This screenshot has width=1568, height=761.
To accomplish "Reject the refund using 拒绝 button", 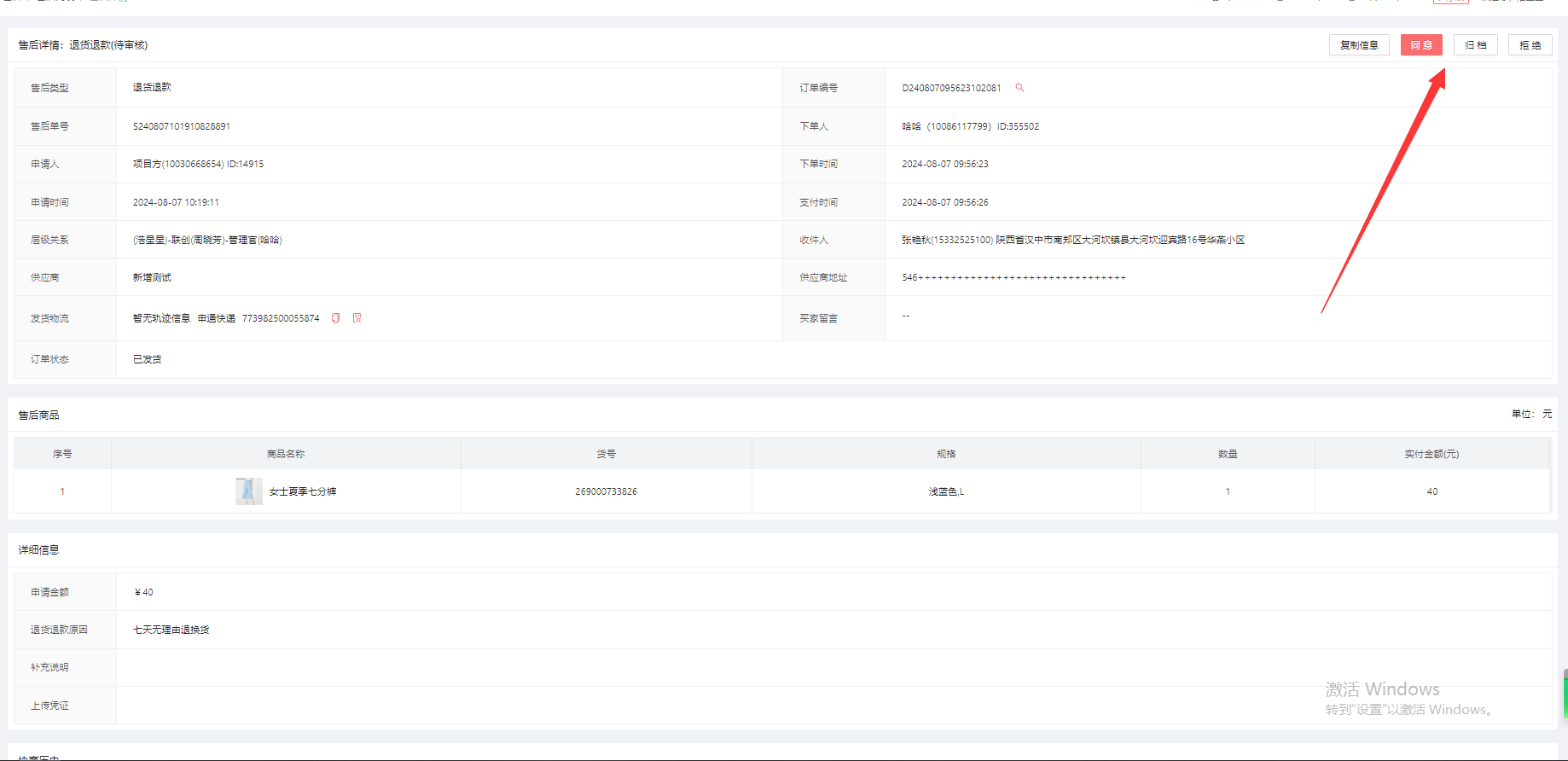I will click(x=1530, y=45).
